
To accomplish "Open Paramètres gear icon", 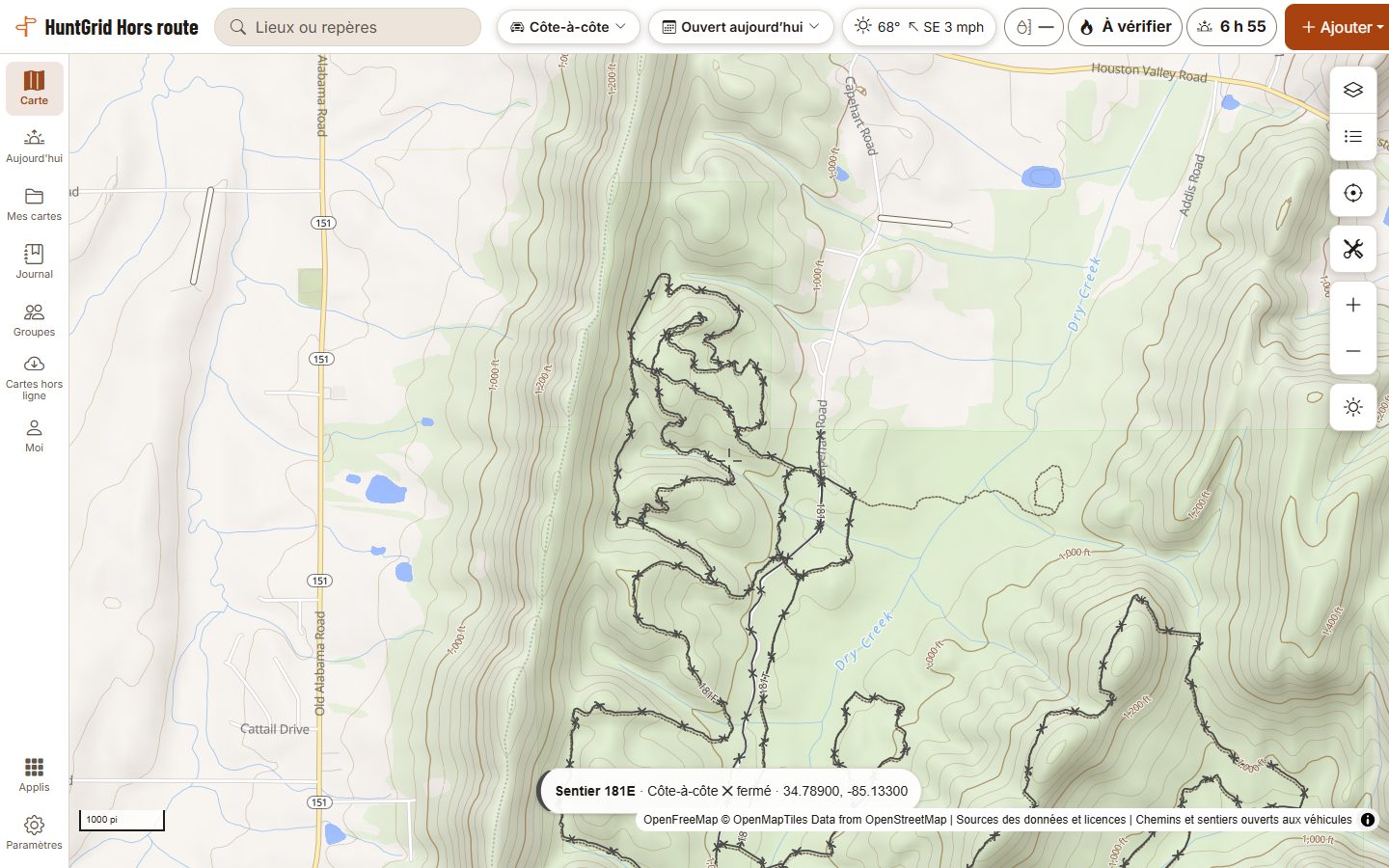I will 34,833.
